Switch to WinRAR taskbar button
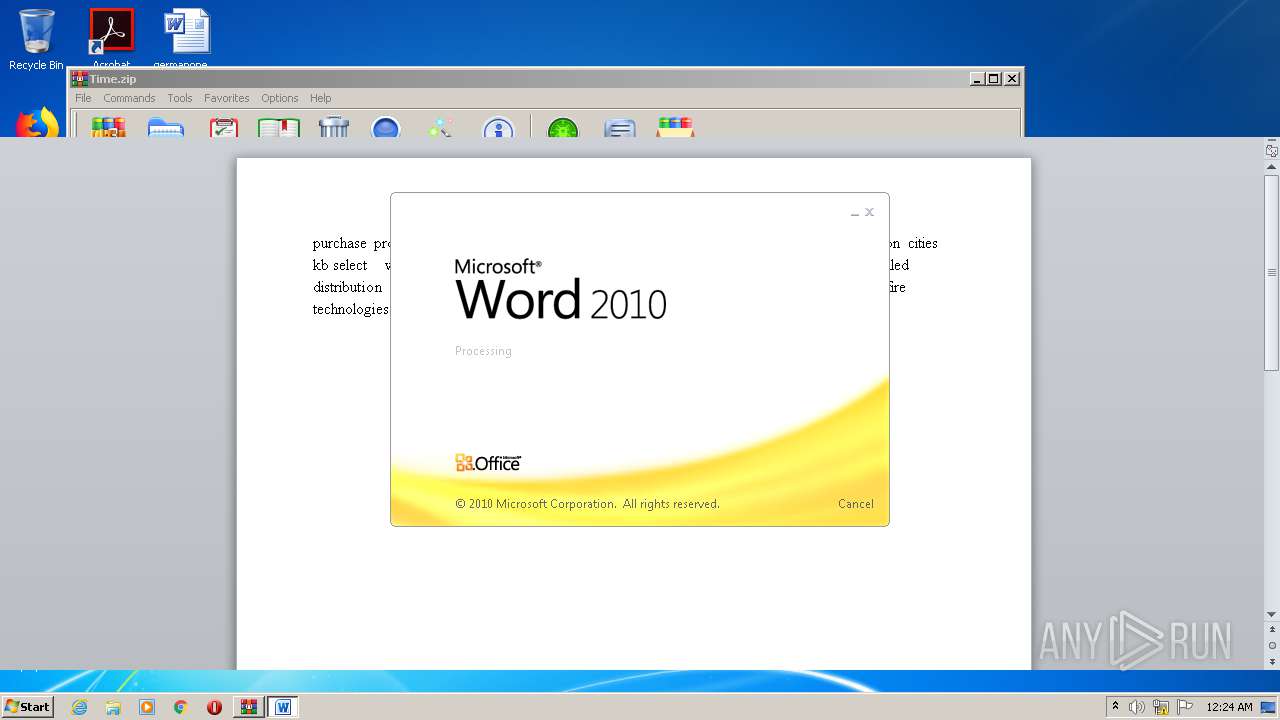Screen dimensions: 1280x720 (249, 707)
